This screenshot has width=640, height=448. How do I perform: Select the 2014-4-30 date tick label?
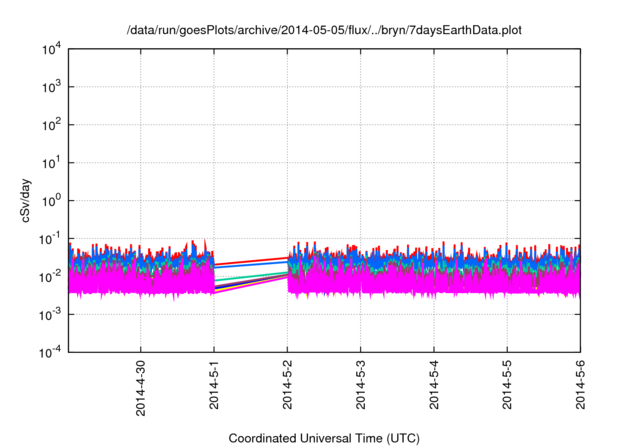[140, 388]
